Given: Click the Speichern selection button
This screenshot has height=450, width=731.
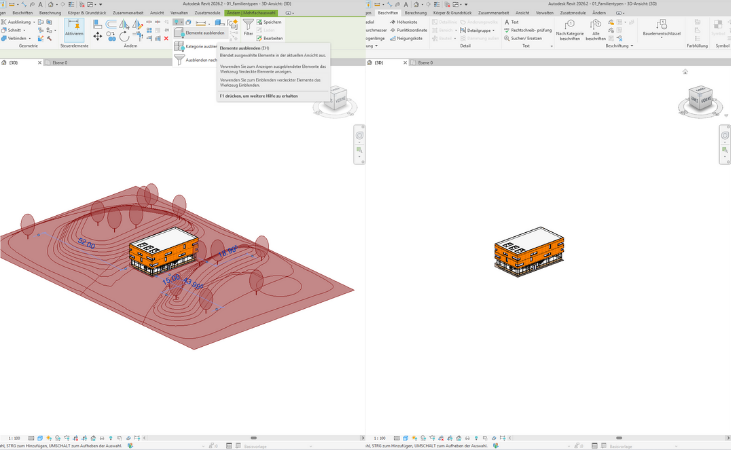Looking at the screenshot, I should point(270,21).
